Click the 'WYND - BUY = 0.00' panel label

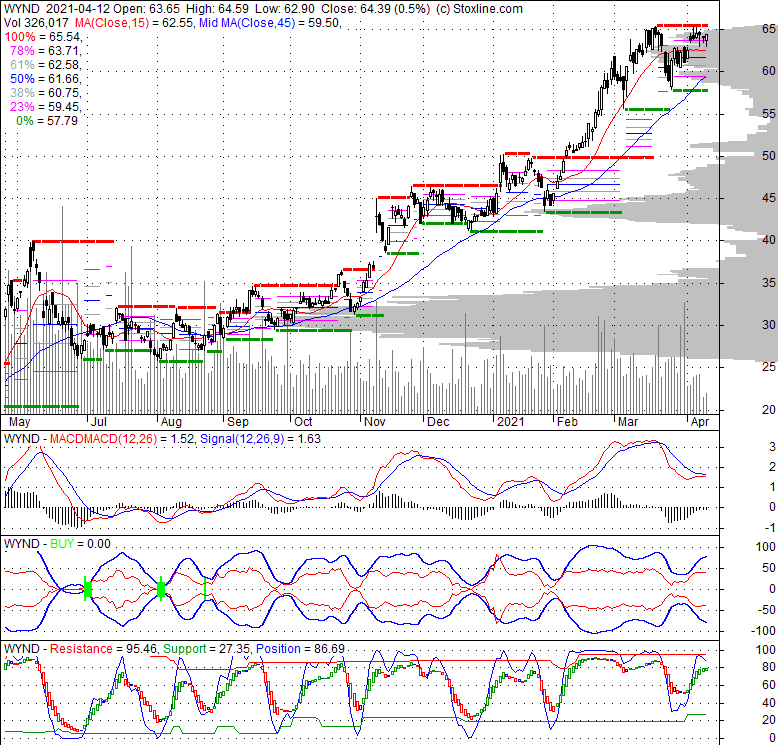coord(57,544)
